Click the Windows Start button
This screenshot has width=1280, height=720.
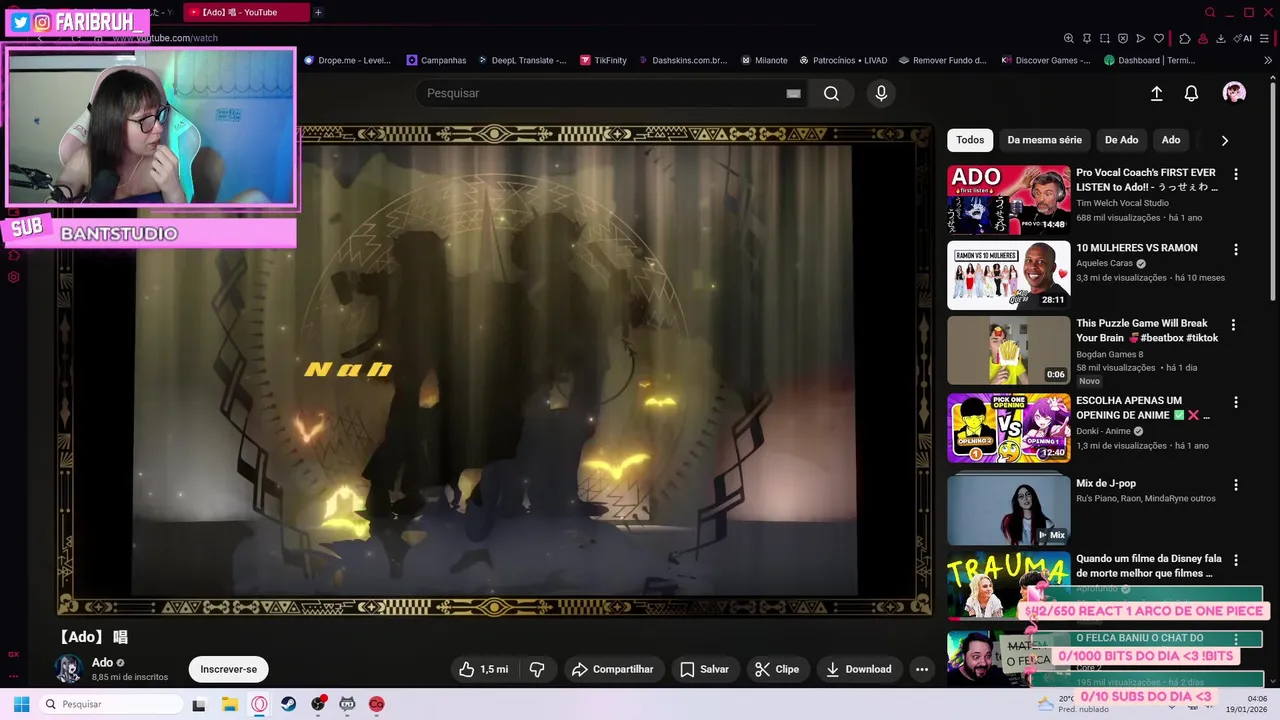pyautogui.click(x=21, y=704)
